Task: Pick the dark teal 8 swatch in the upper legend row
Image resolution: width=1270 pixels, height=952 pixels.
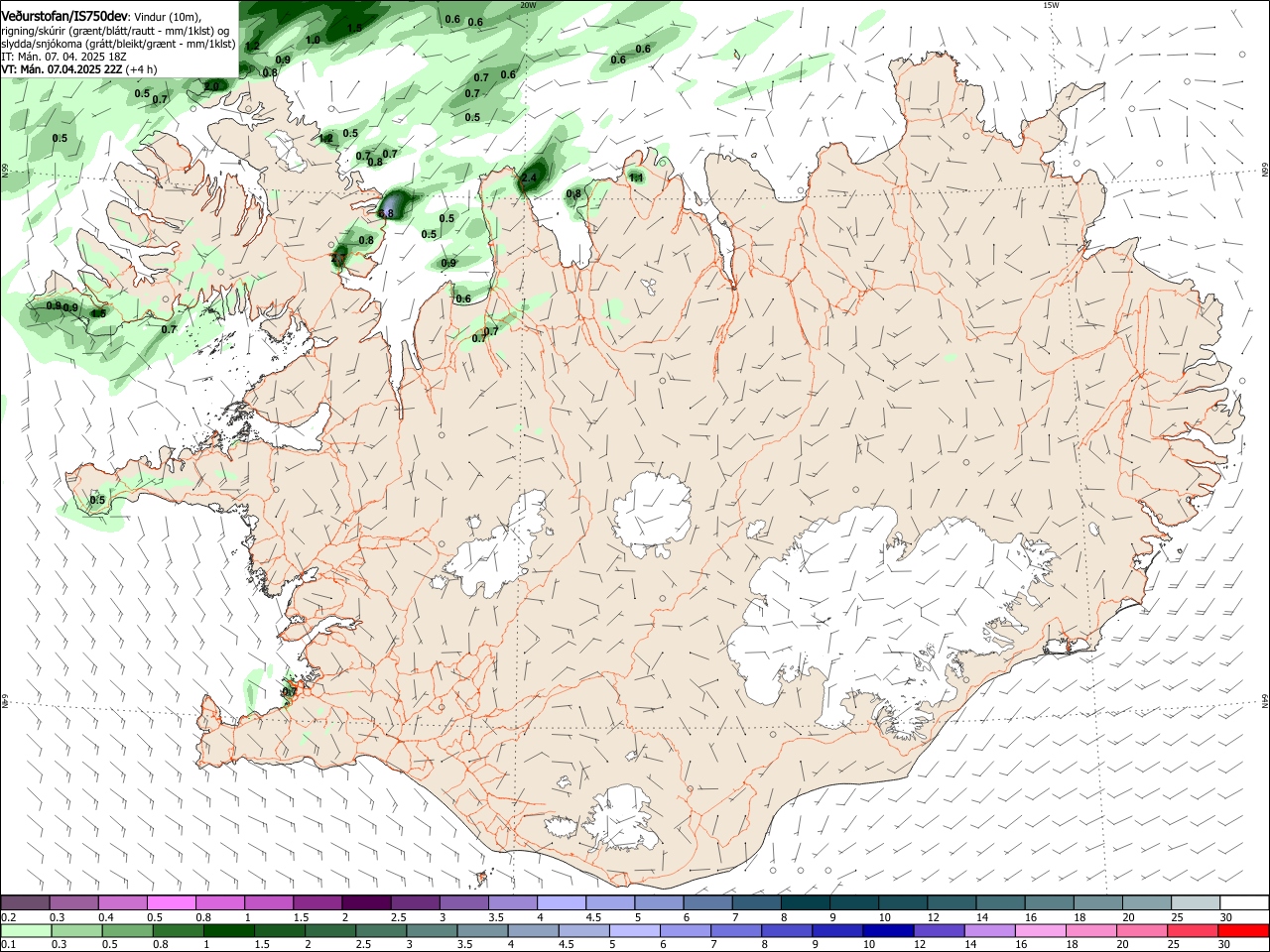Action: click(804, 903)
